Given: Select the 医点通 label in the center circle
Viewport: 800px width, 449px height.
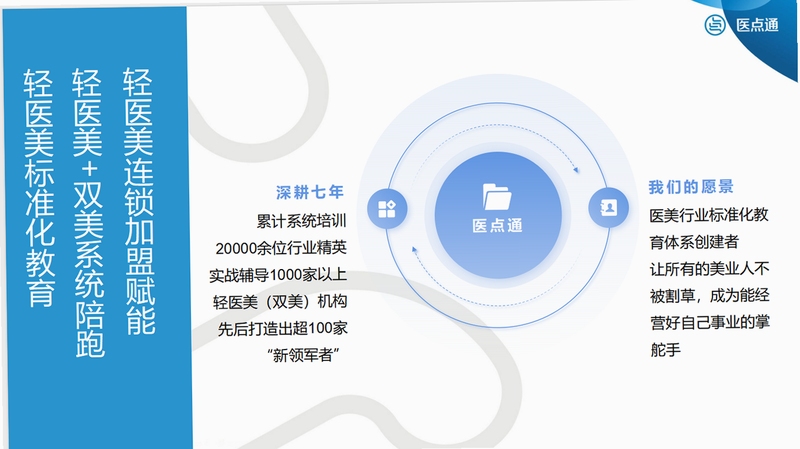Looking at the screenshot, I should 497,226.
